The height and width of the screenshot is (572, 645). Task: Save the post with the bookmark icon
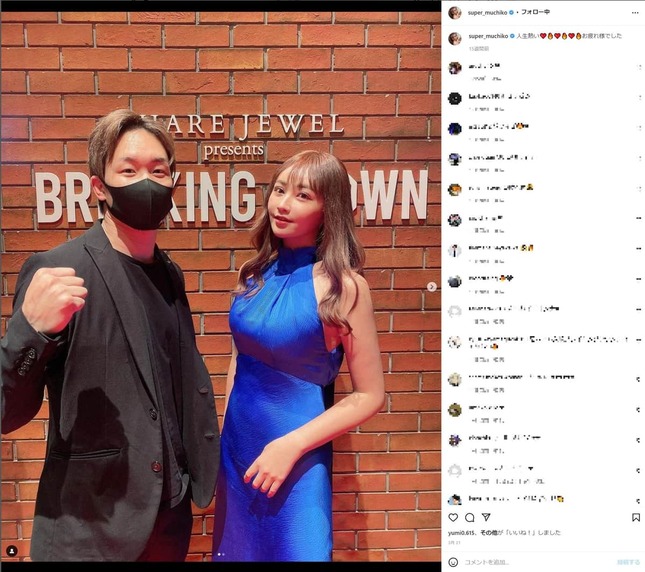coord(636,517)
